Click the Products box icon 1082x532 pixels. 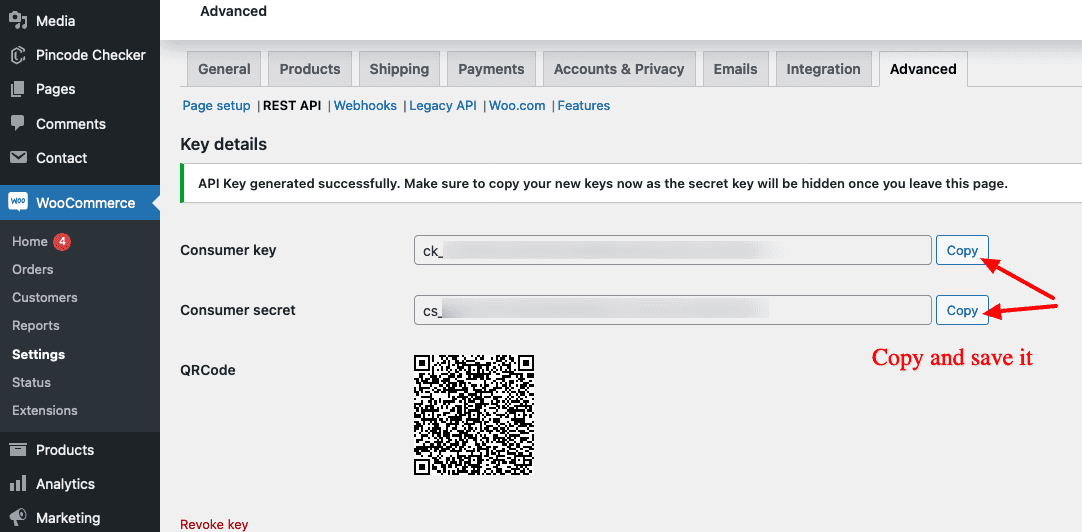pyautogui.click(x=18, y=450)
